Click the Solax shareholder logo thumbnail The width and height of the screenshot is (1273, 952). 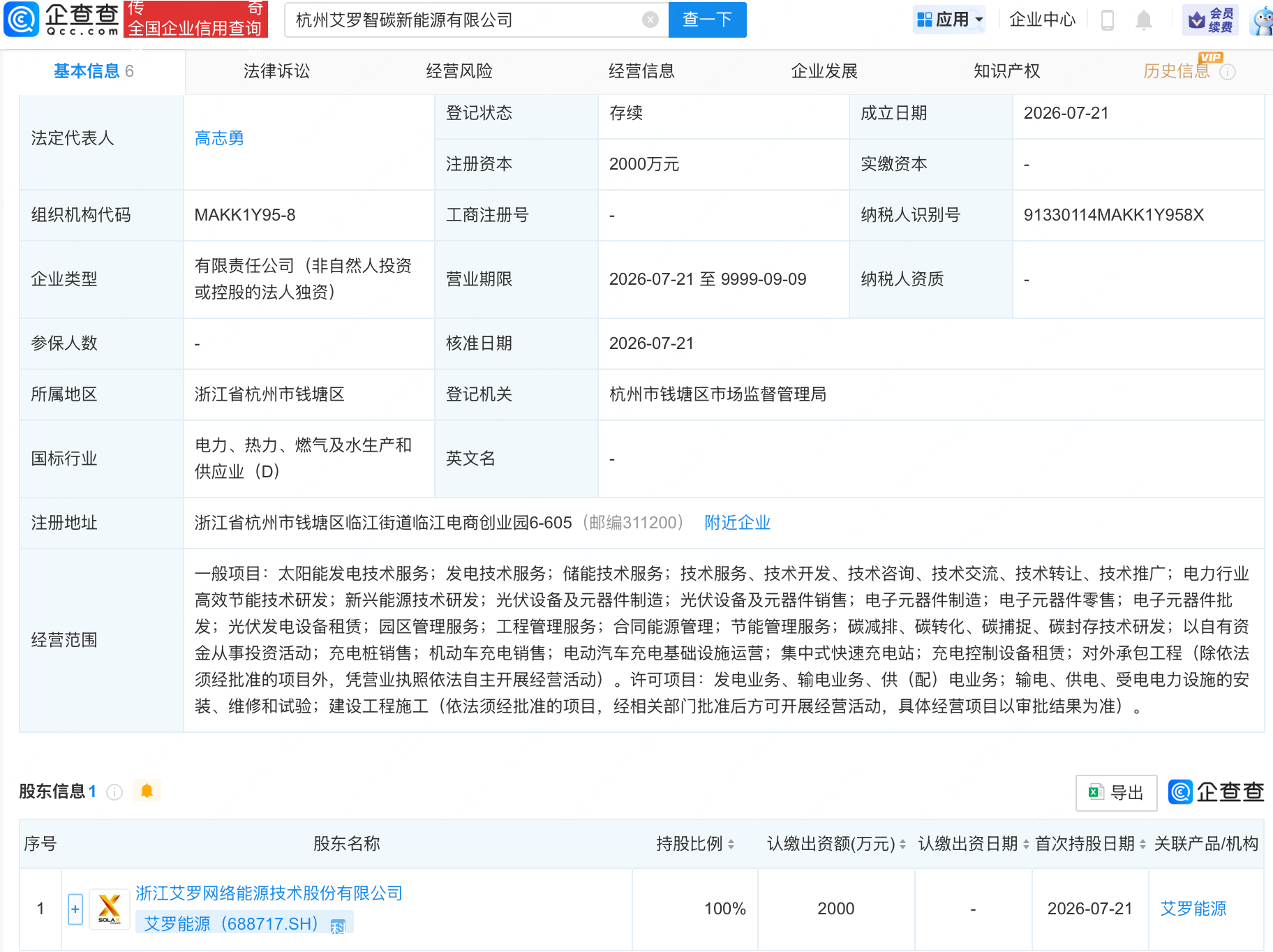[110, 909]
